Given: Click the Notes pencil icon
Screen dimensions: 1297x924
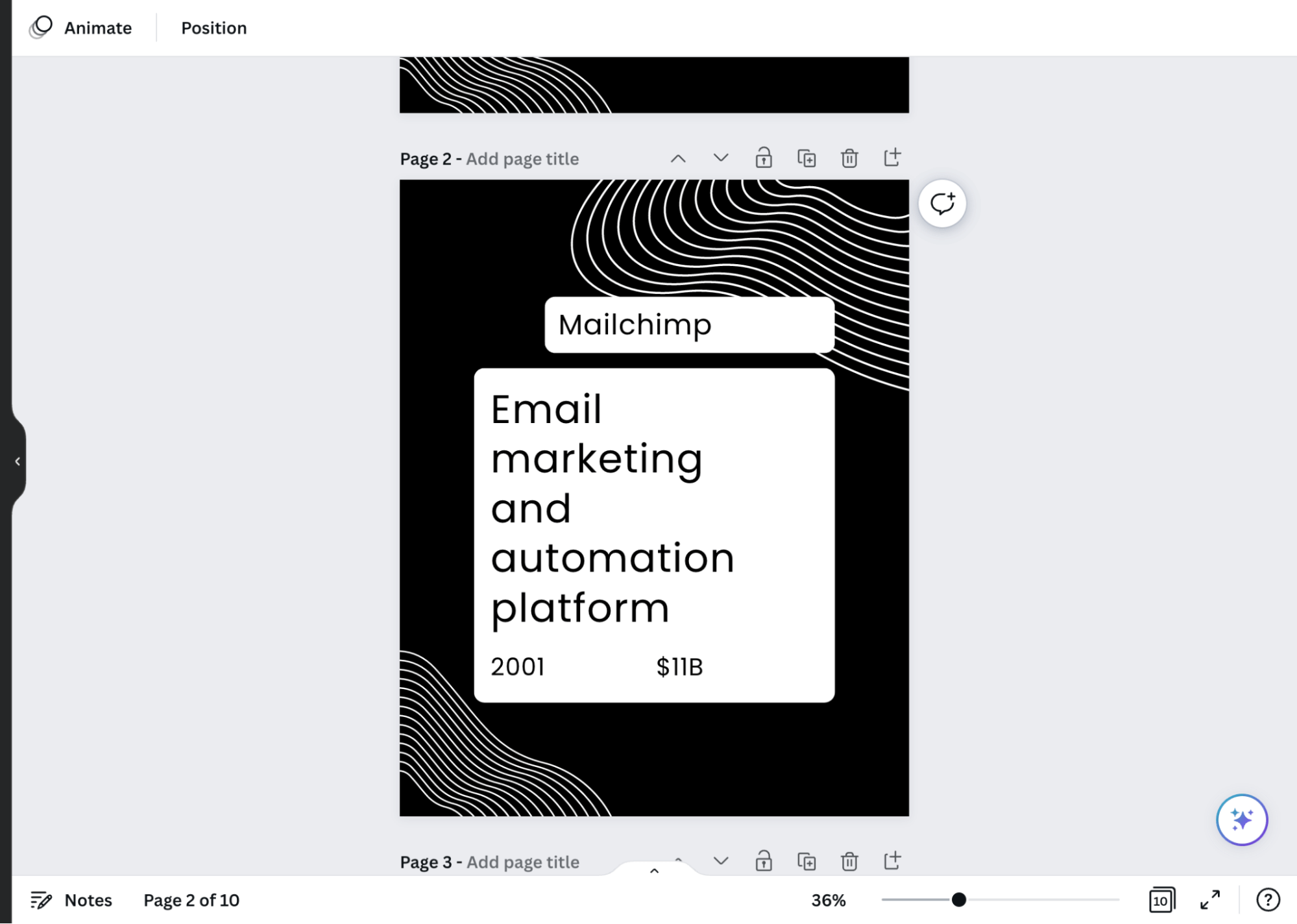Looking at the screenshot, I should tap(41, 900).
